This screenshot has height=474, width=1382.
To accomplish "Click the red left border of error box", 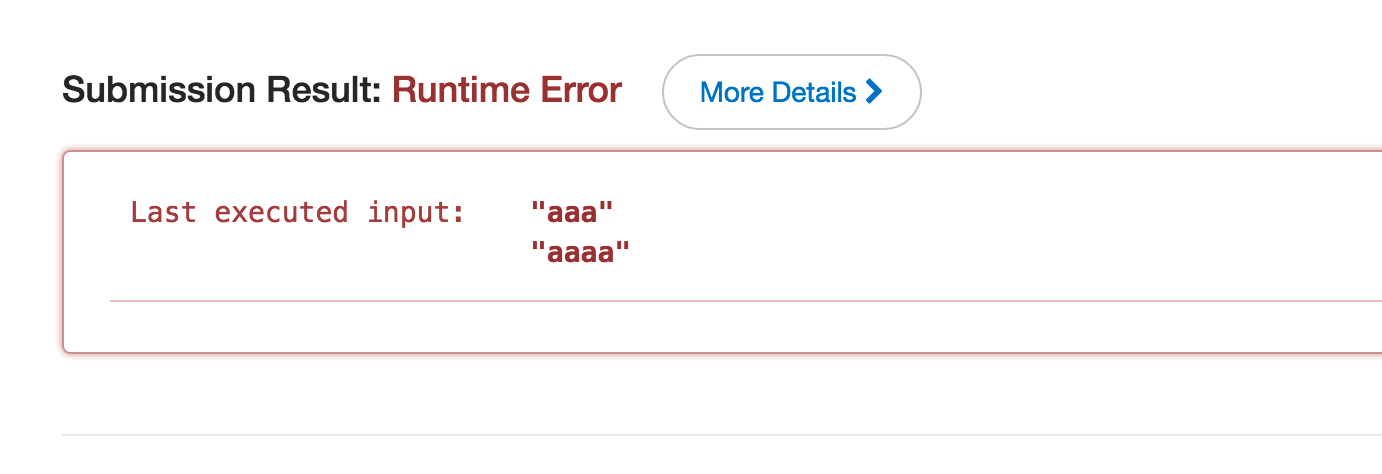I will tap(64, 252).
